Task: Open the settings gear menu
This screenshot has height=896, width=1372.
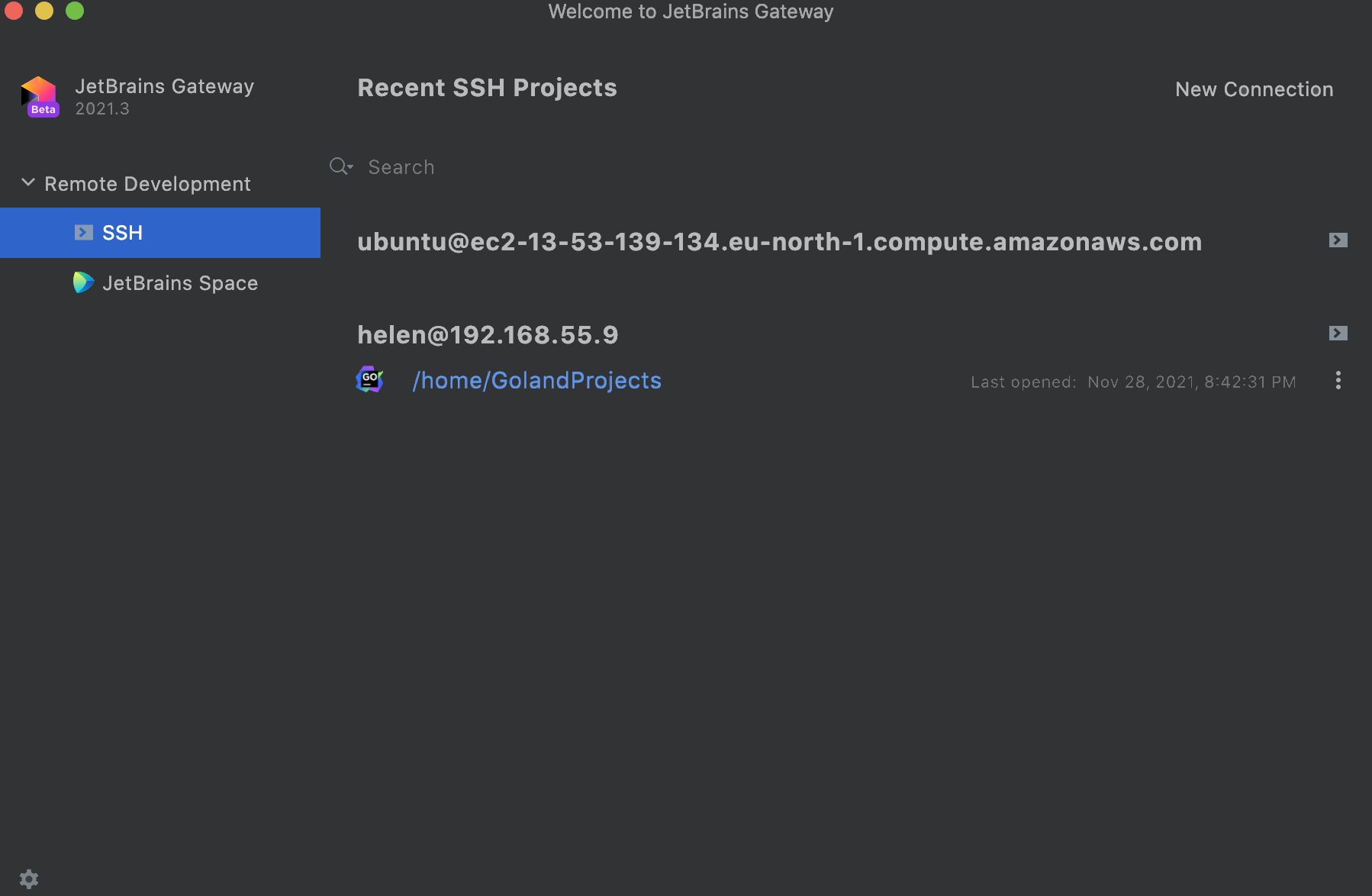Action: coord(29,879)
